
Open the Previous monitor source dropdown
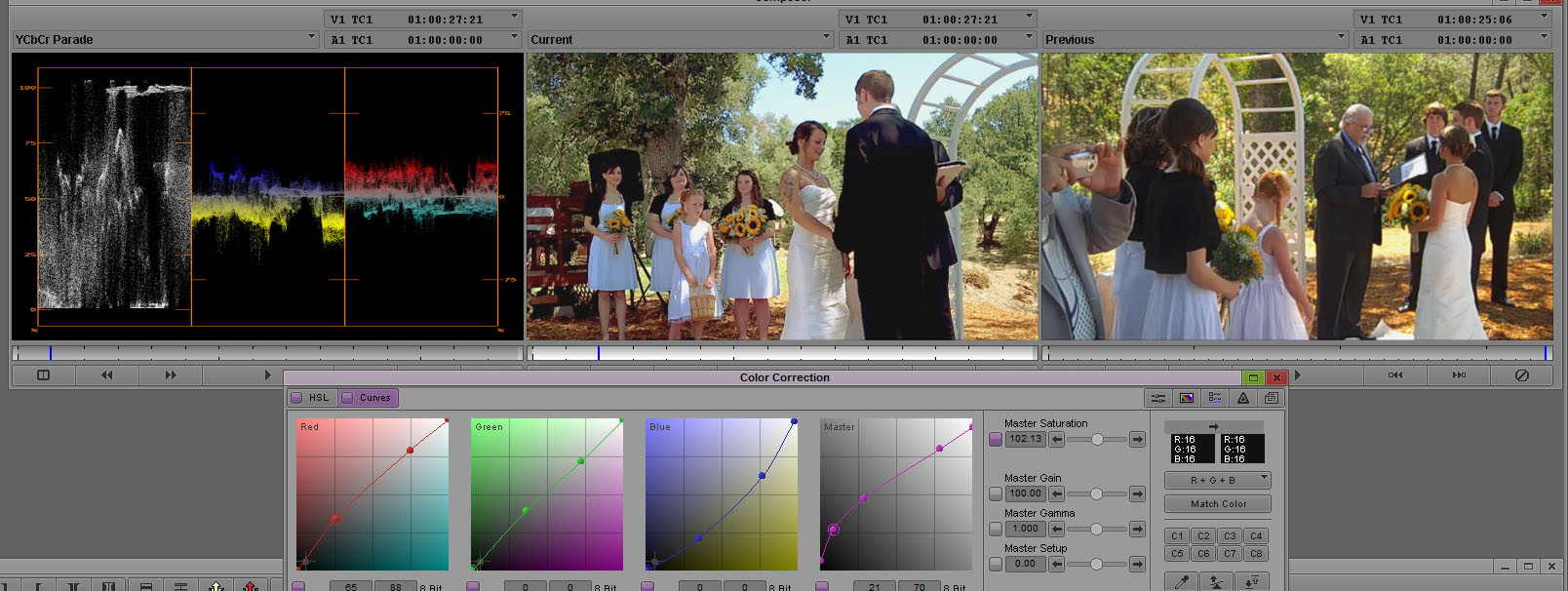[x=1196, y=39]
